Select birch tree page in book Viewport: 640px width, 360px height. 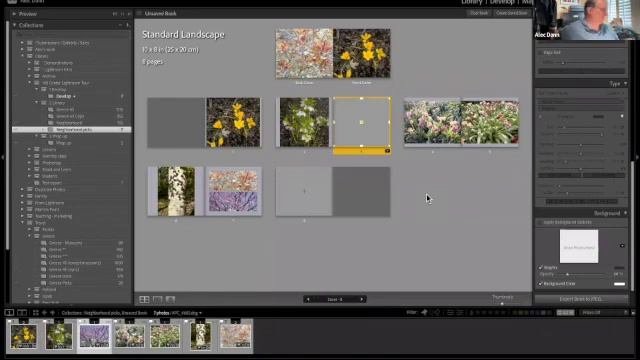(176, 191)
